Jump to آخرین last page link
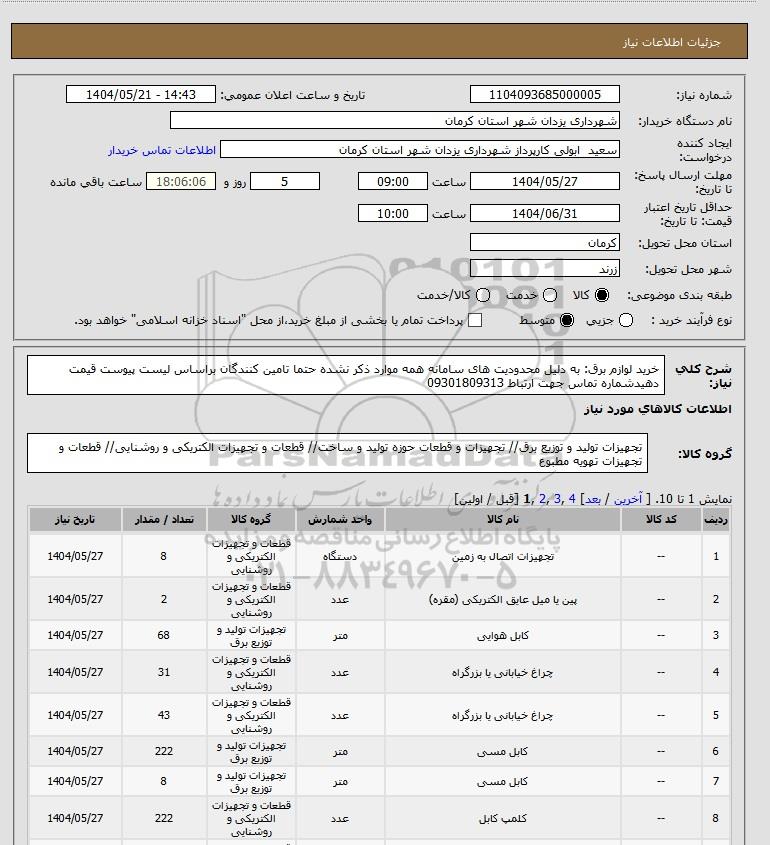This screenshot has height=845, width=770. [628, 499]
